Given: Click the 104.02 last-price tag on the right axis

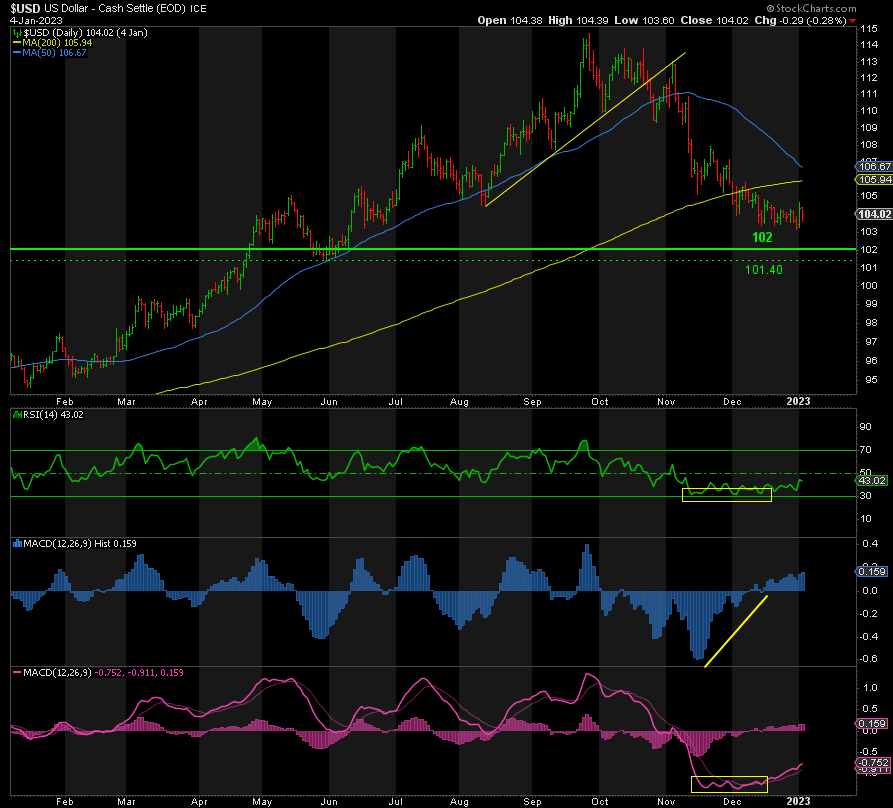Looking at the screenshot, I should click(x=874, y=214).
